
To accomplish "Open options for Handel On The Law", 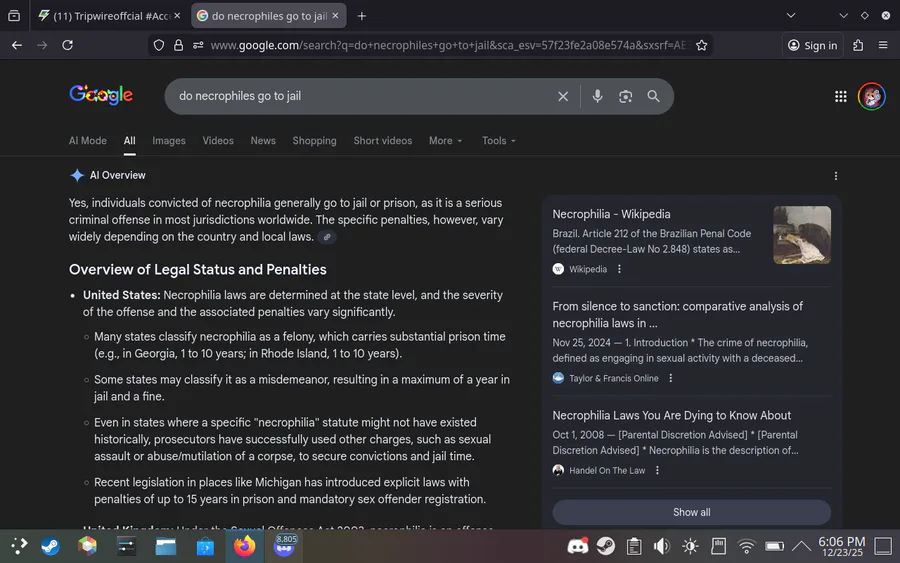I will pyautogui.click(x=657, y=471).
